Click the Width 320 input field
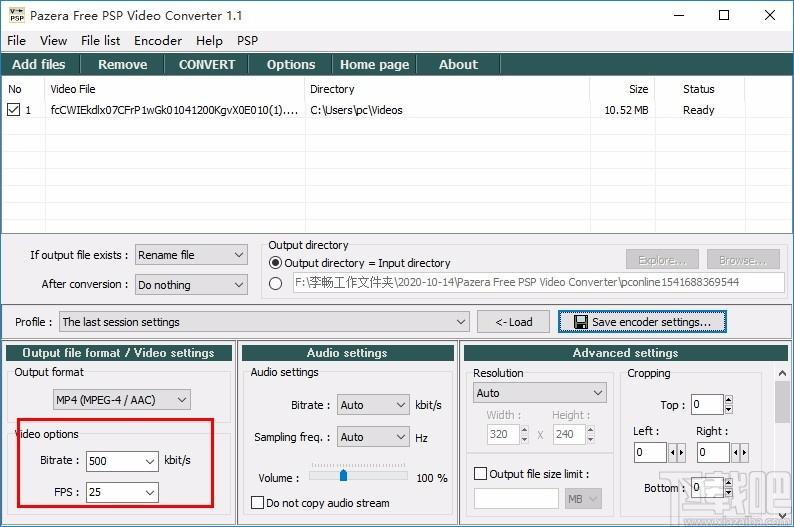The width and height of the screenshot is (794, 527). 503,434
